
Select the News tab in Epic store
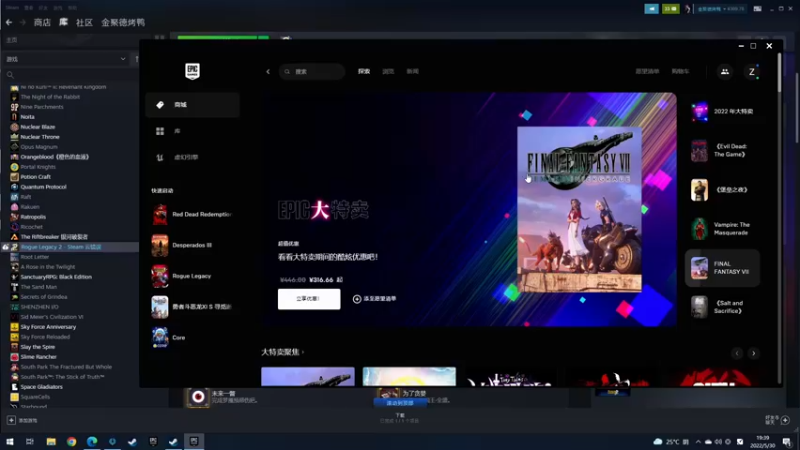click(x=412, y=71)
